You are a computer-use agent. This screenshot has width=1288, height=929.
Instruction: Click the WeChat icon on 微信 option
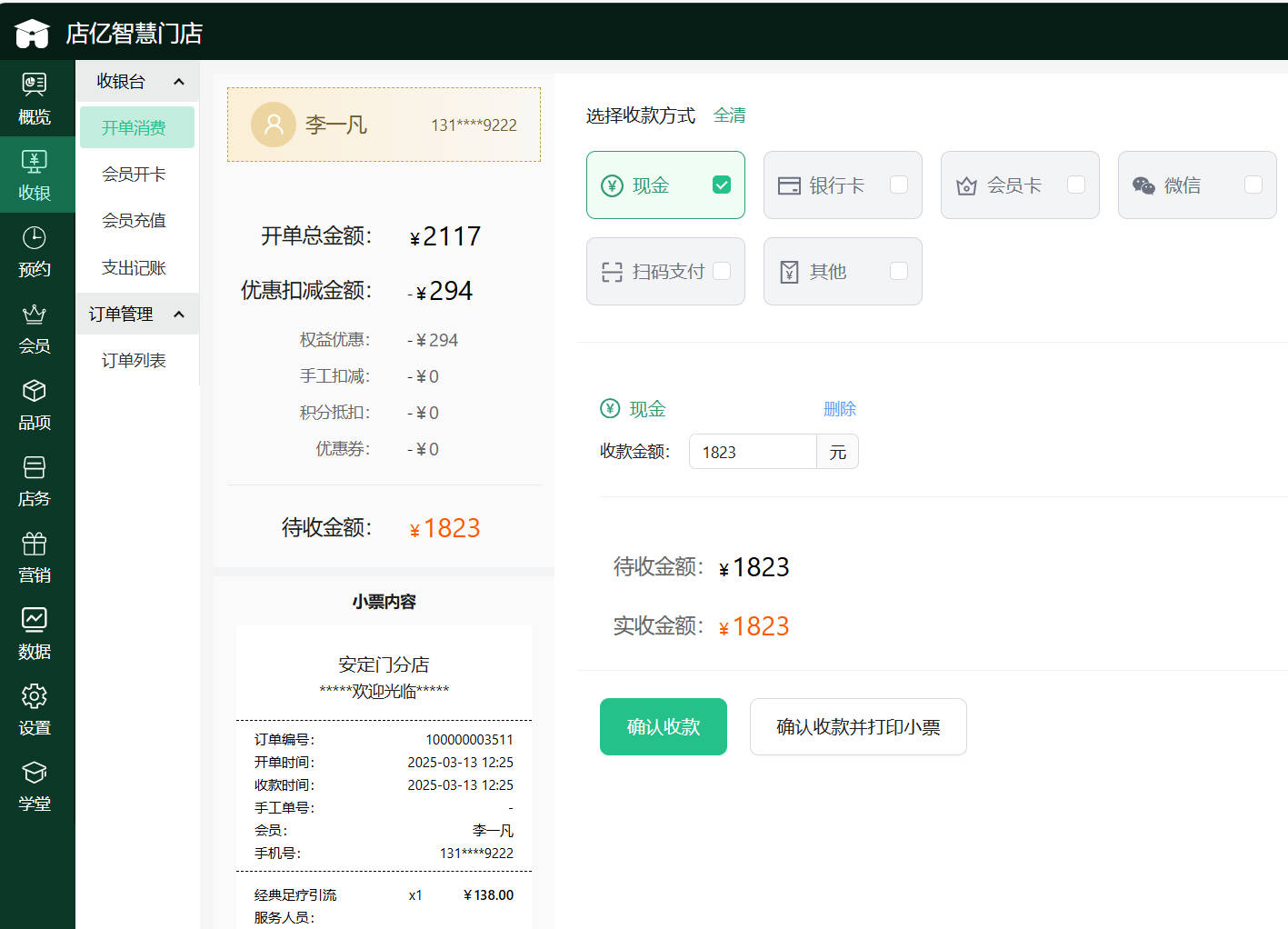click(x=1143, y=185)
